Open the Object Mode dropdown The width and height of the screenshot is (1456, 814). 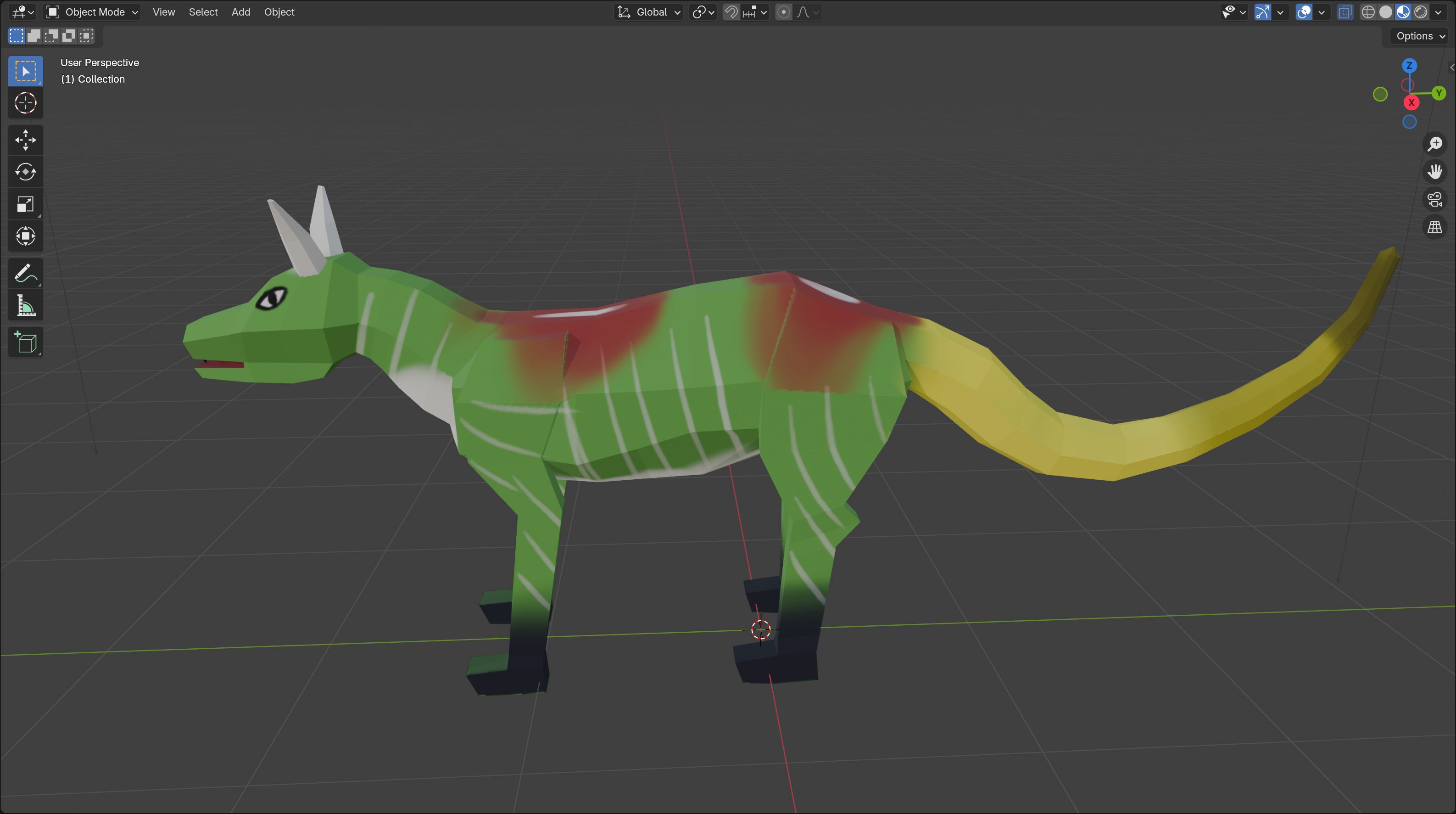(x=93, y=12)
